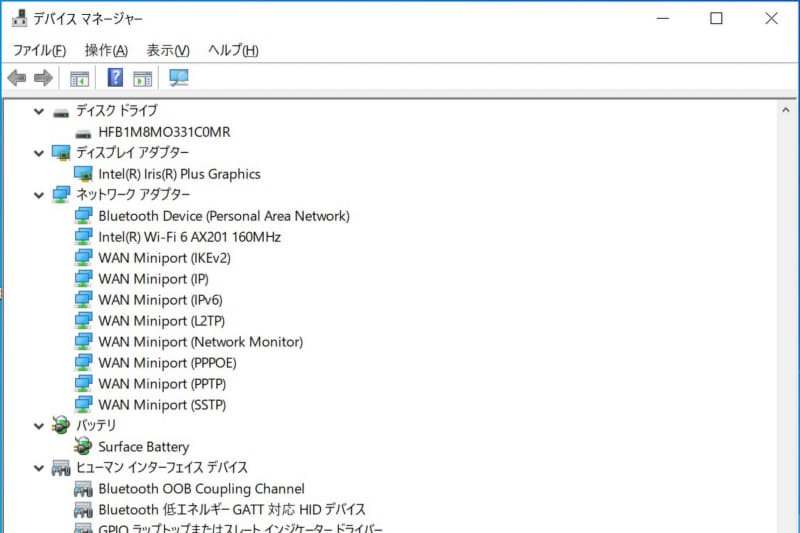Collapse the ヒューマン インターフェイス デバイス node
The image size is (800, 533).
tap(39, 468)
